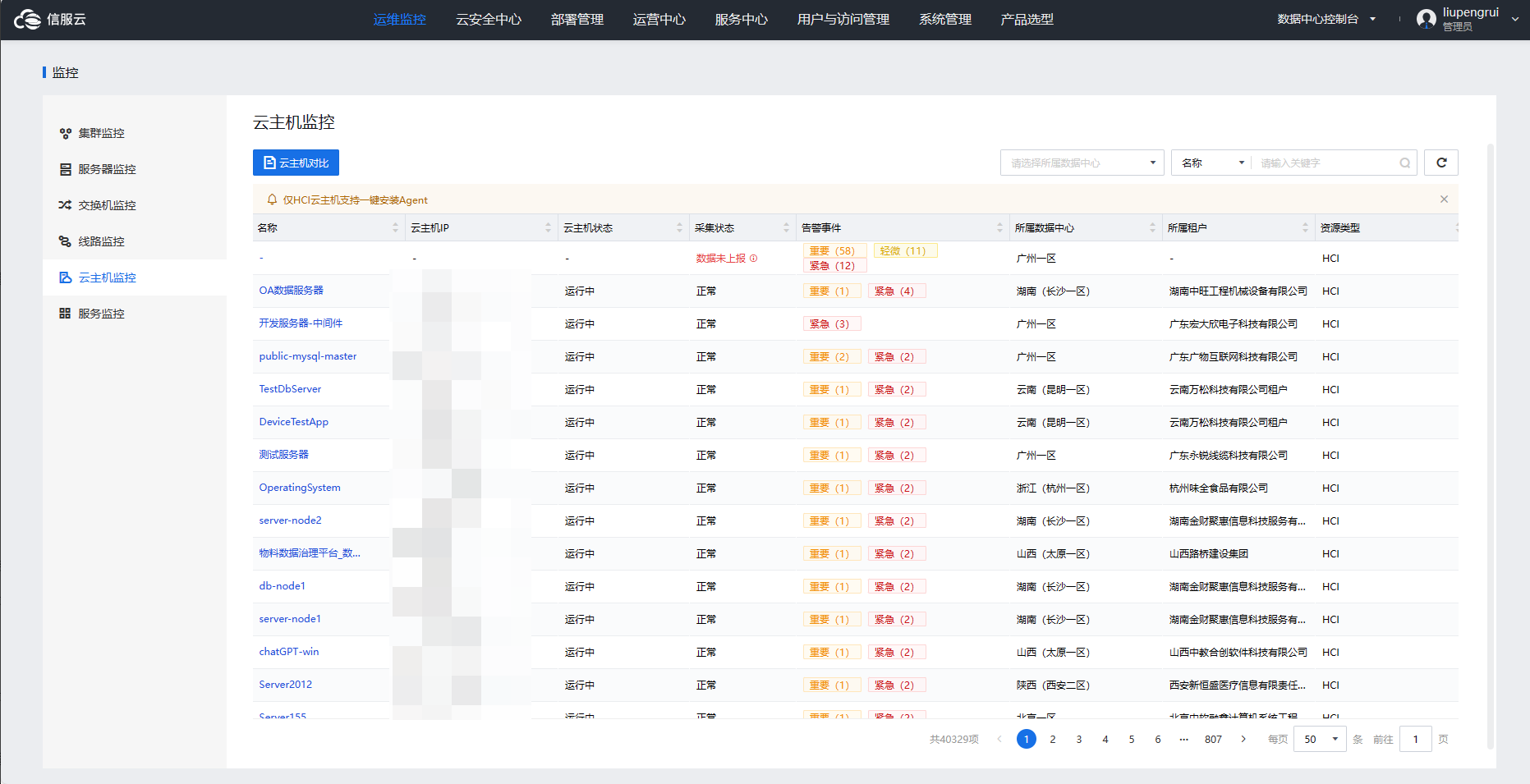Sort by 所属租户 column
The height and width of the screenshot is (784, 1530).
1305,228
